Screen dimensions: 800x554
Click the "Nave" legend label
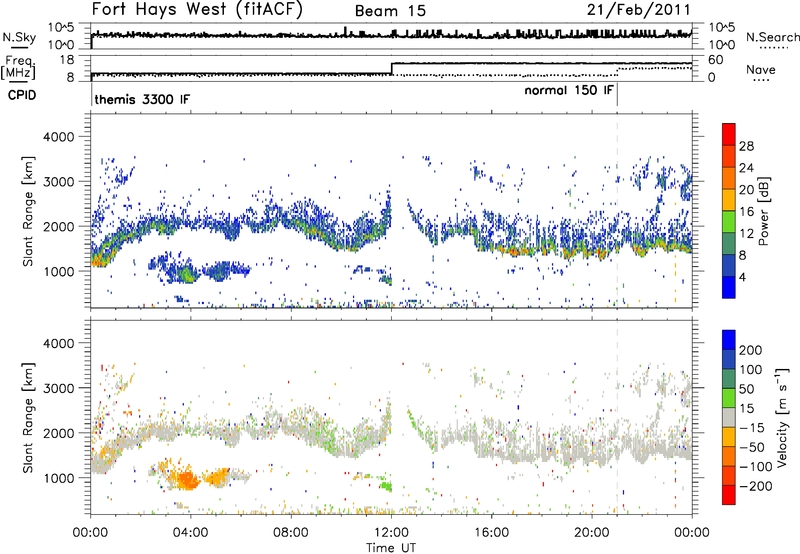click(x=761, y=70)
